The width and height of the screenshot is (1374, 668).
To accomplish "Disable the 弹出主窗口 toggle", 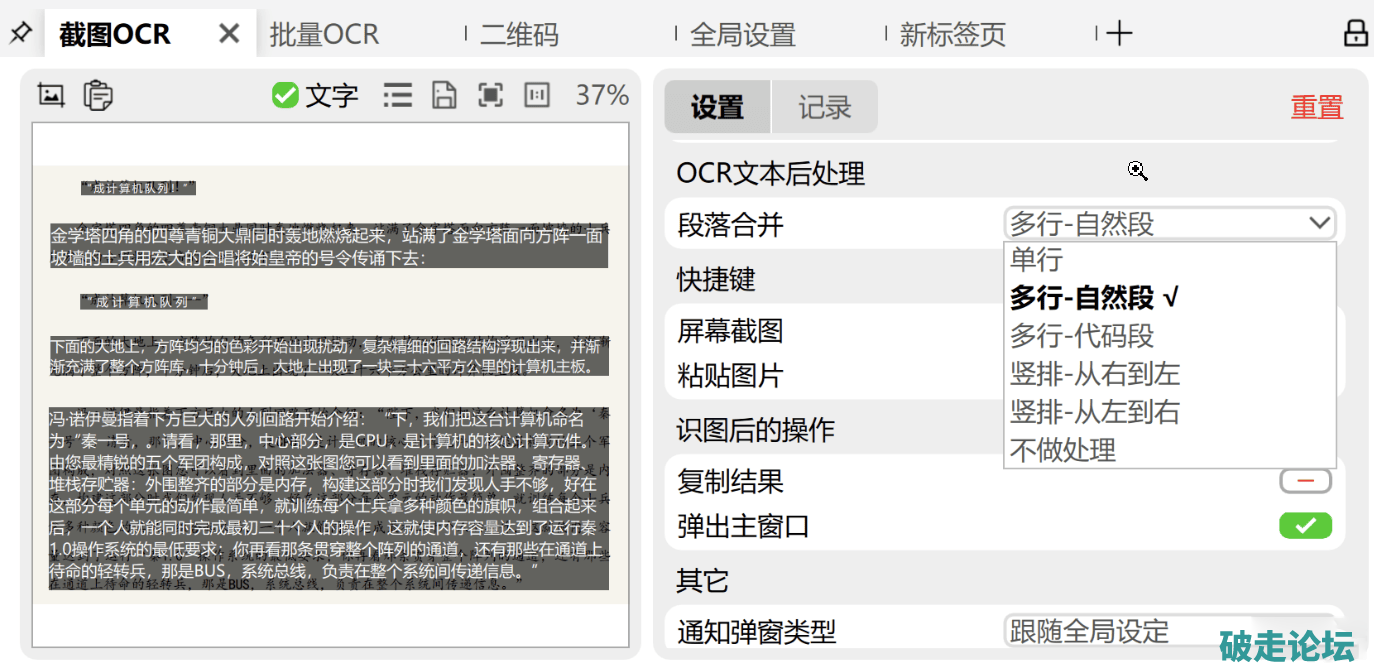I will pyautogui.click(x=1305, y=526).
